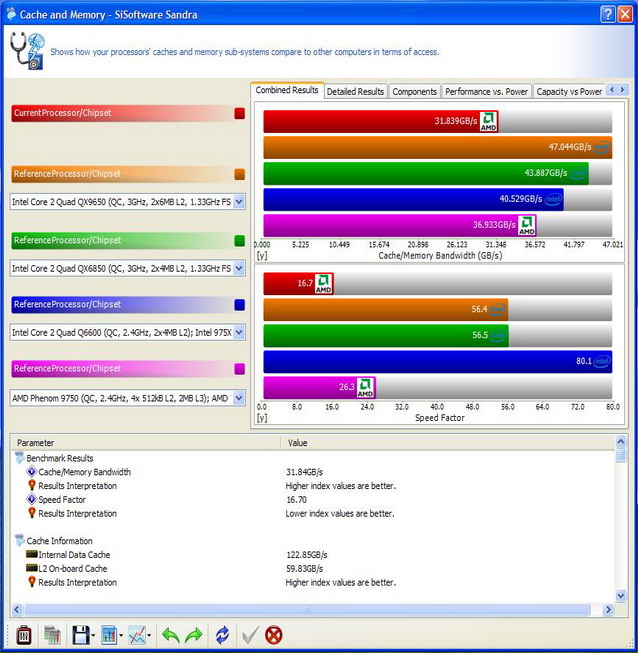Viewport: 638px width, 653px height.
Task: Close the Cache and Memory window
Action: (625, 15)
